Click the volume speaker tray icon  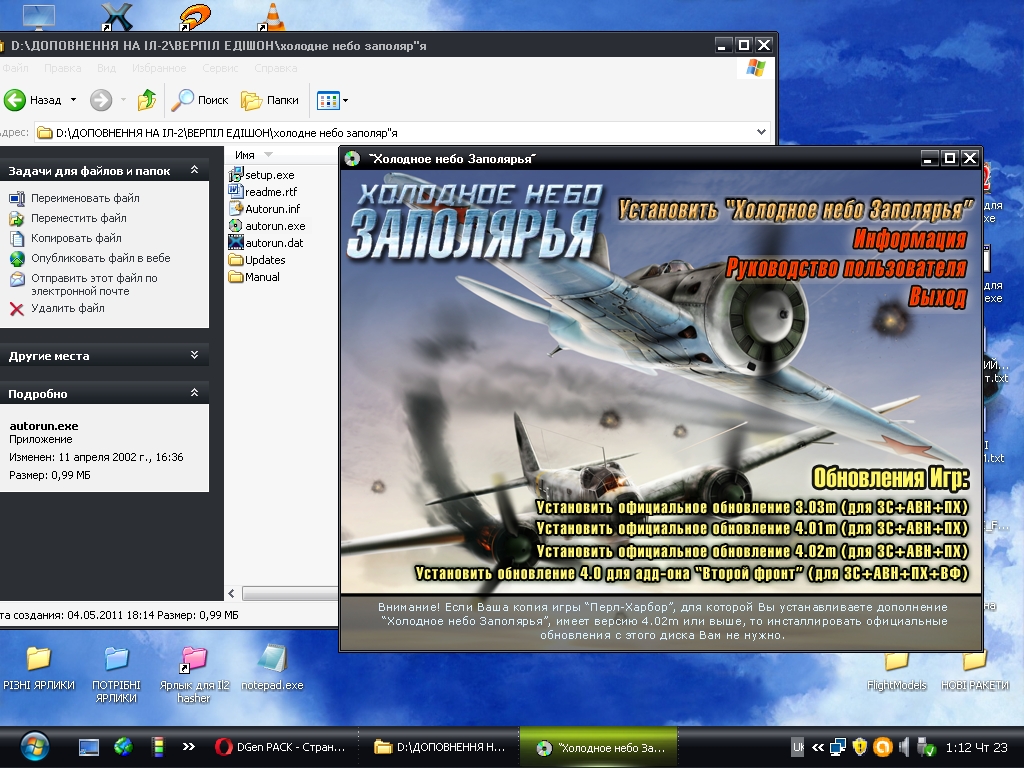click(x=904, y=746)
